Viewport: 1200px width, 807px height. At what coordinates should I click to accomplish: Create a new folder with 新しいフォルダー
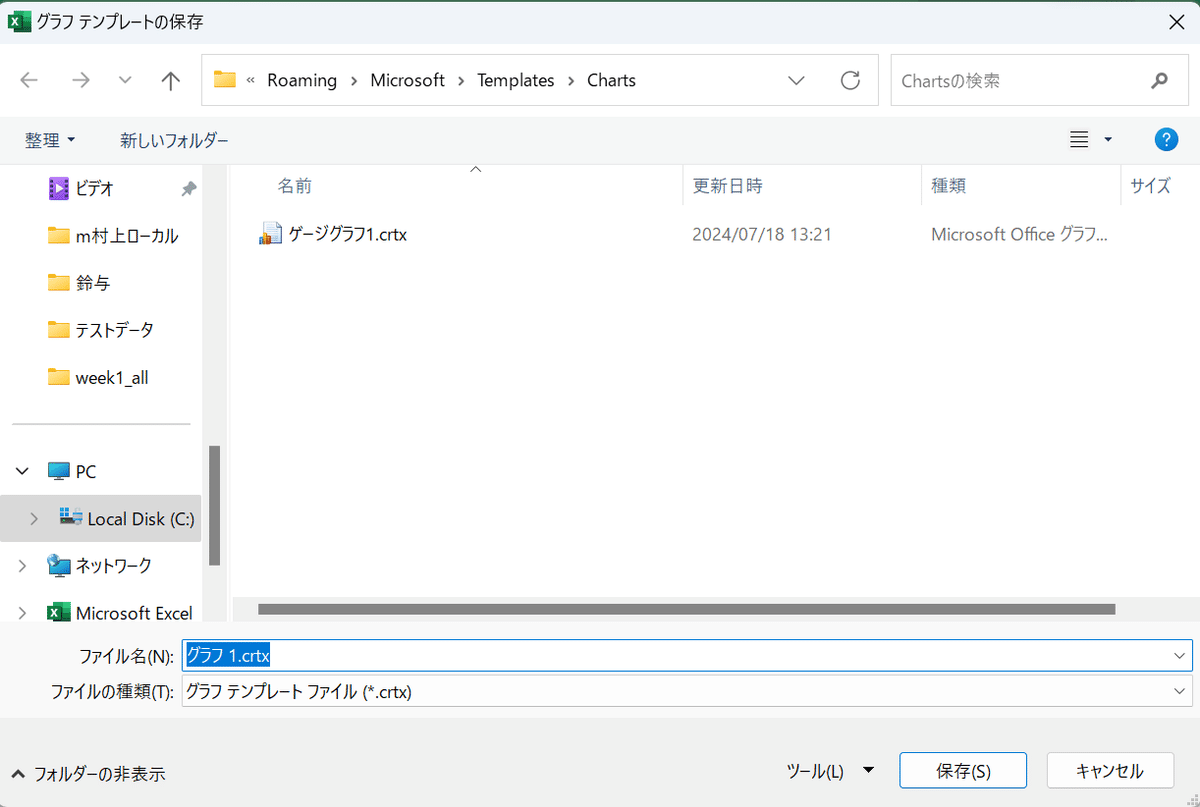174,141
